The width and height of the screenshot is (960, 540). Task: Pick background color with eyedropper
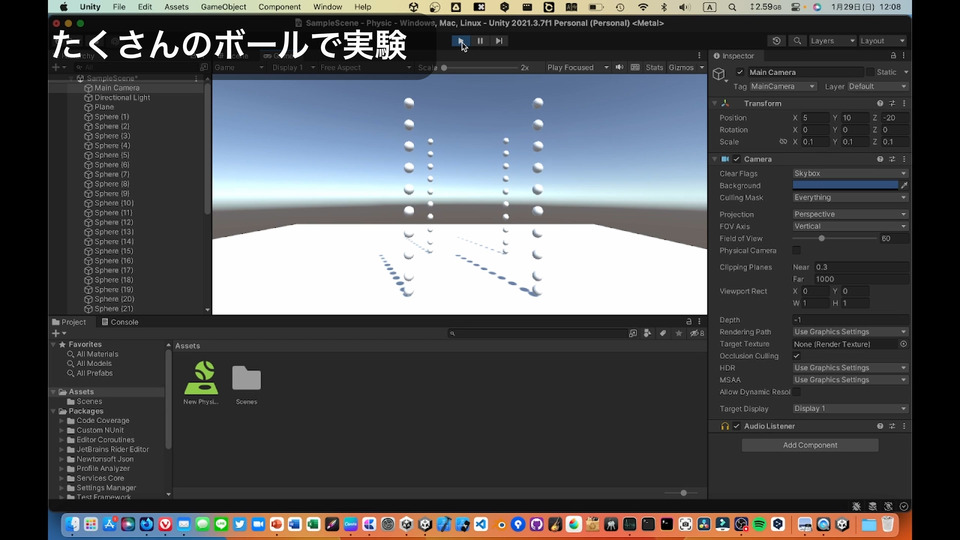(x=904, y=186)
